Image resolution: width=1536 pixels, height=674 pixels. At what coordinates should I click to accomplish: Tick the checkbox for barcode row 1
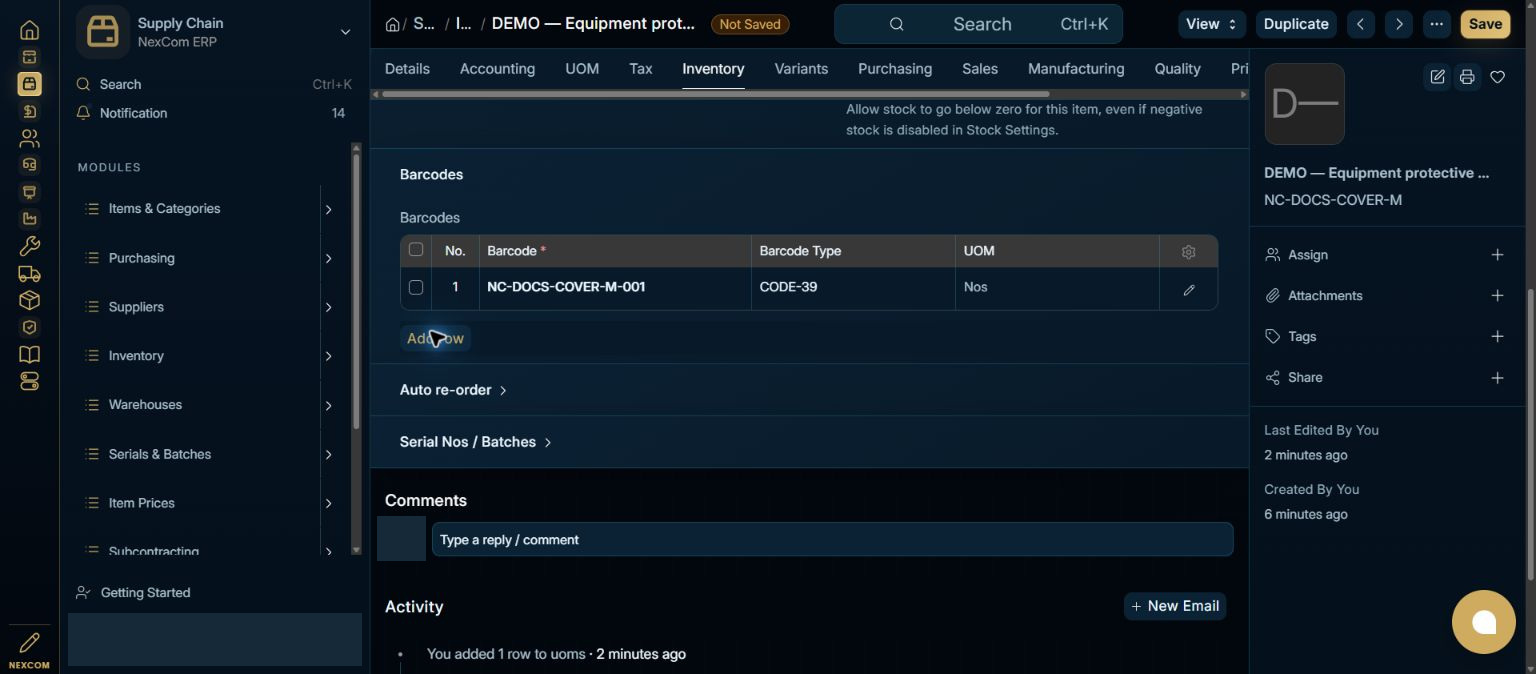(x=416, y=288)
